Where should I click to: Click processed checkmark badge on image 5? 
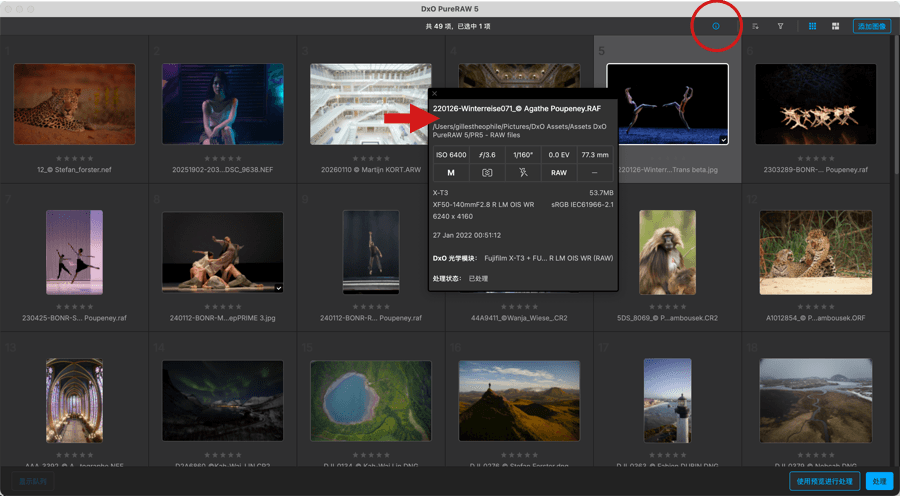(724, 140)
